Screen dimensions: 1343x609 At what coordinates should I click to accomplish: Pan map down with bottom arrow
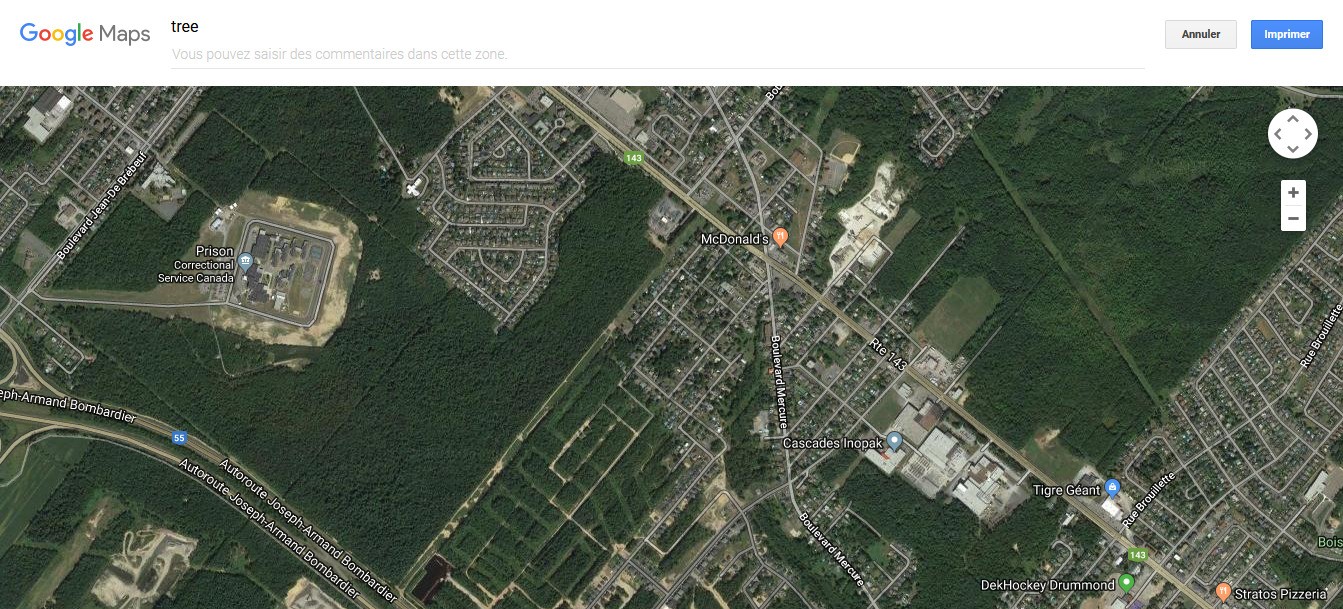(x=1292, y=148)
